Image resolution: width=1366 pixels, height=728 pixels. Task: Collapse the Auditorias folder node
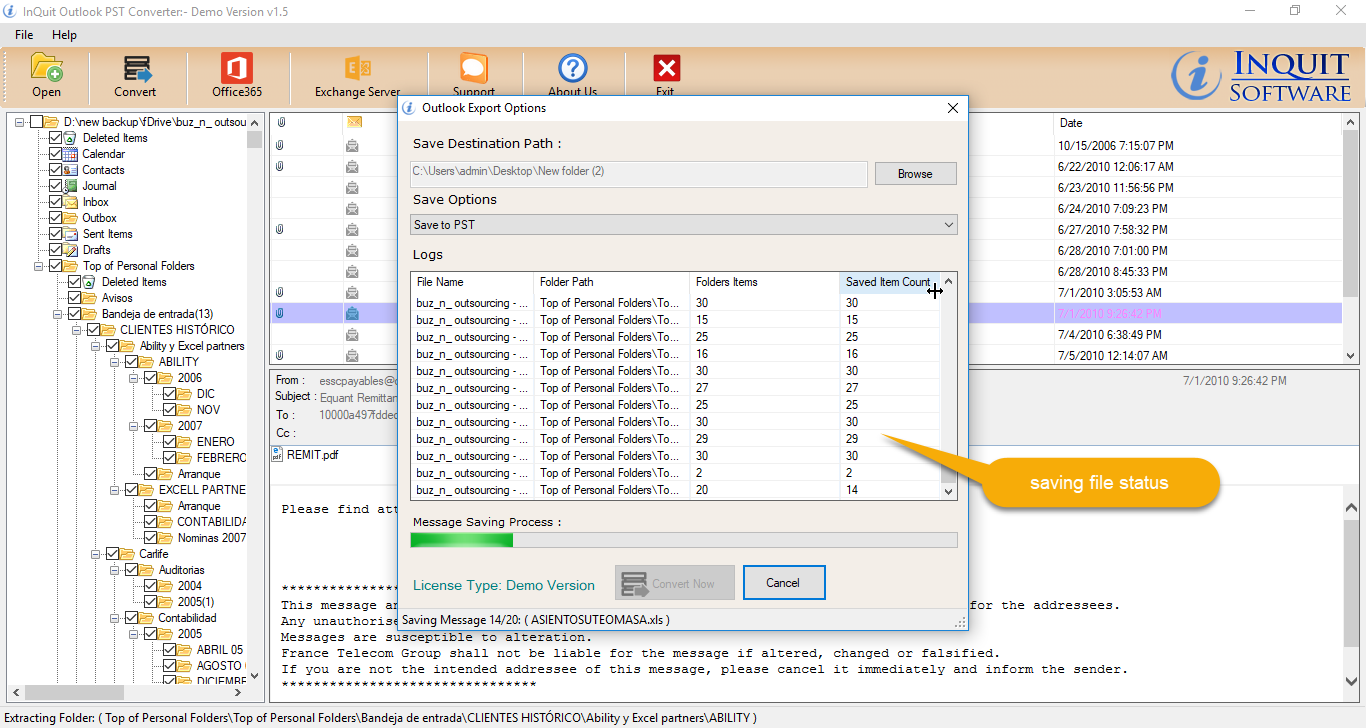115,570
